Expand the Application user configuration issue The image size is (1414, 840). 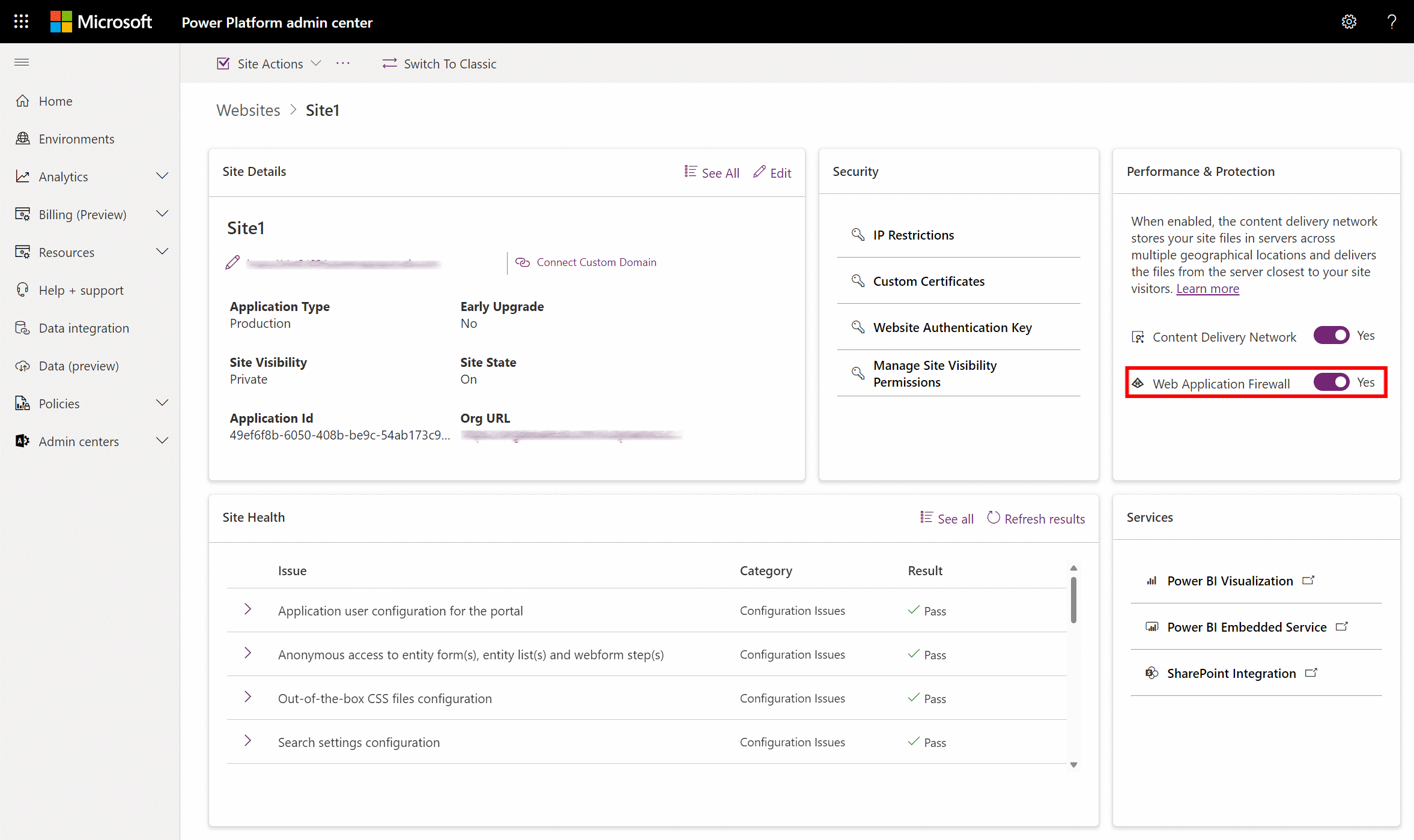click(x=248, y=610)
